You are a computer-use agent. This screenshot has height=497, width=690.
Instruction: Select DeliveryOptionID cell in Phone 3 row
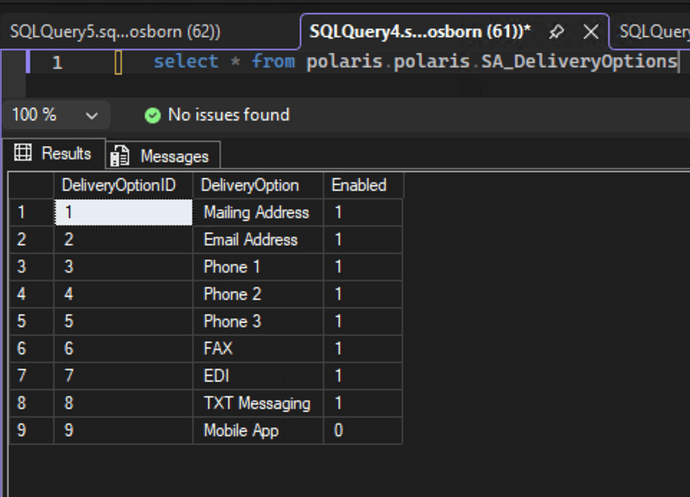[x=123, y=321]
